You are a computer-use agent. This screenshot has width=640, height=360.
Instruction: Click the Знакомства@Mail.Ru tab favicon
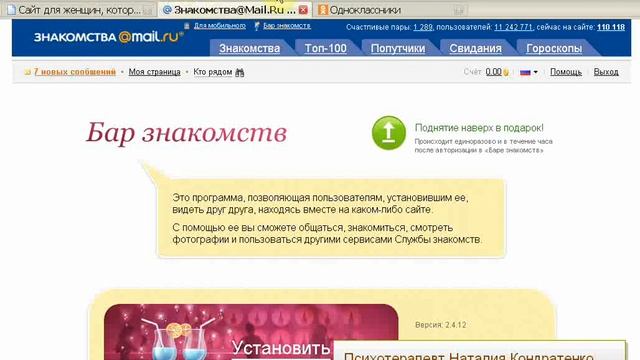(x=167, y=10)
